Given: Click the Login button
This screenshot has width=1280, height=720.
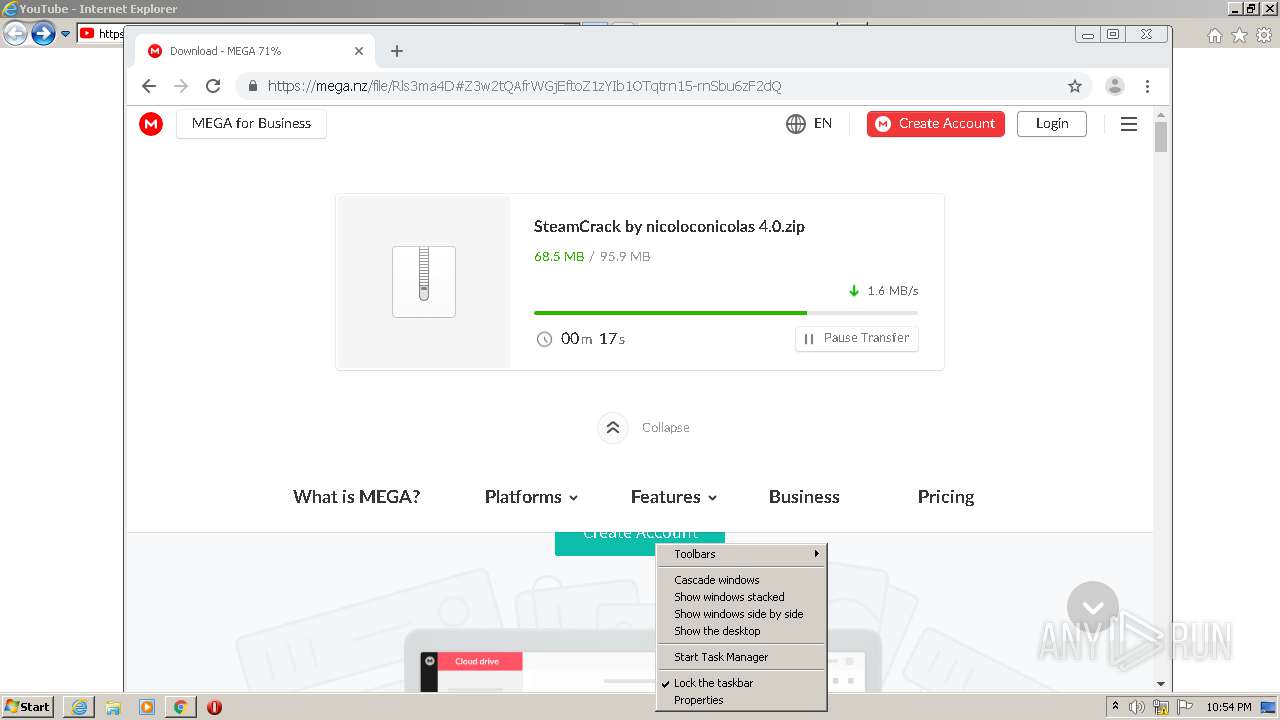Looking at the screenshot, I should (1052, 124).
